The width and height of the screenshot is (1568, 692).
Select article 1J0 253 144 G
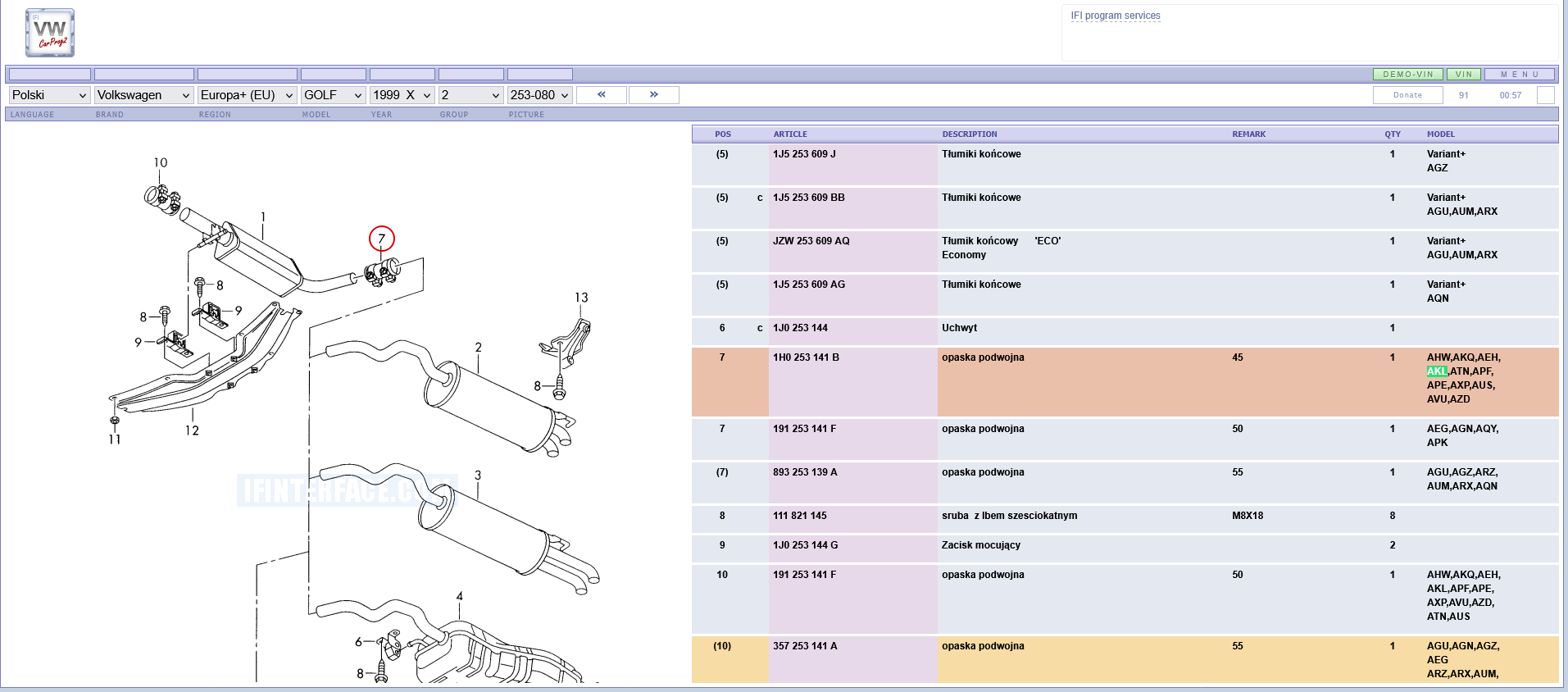click(806, 545)
